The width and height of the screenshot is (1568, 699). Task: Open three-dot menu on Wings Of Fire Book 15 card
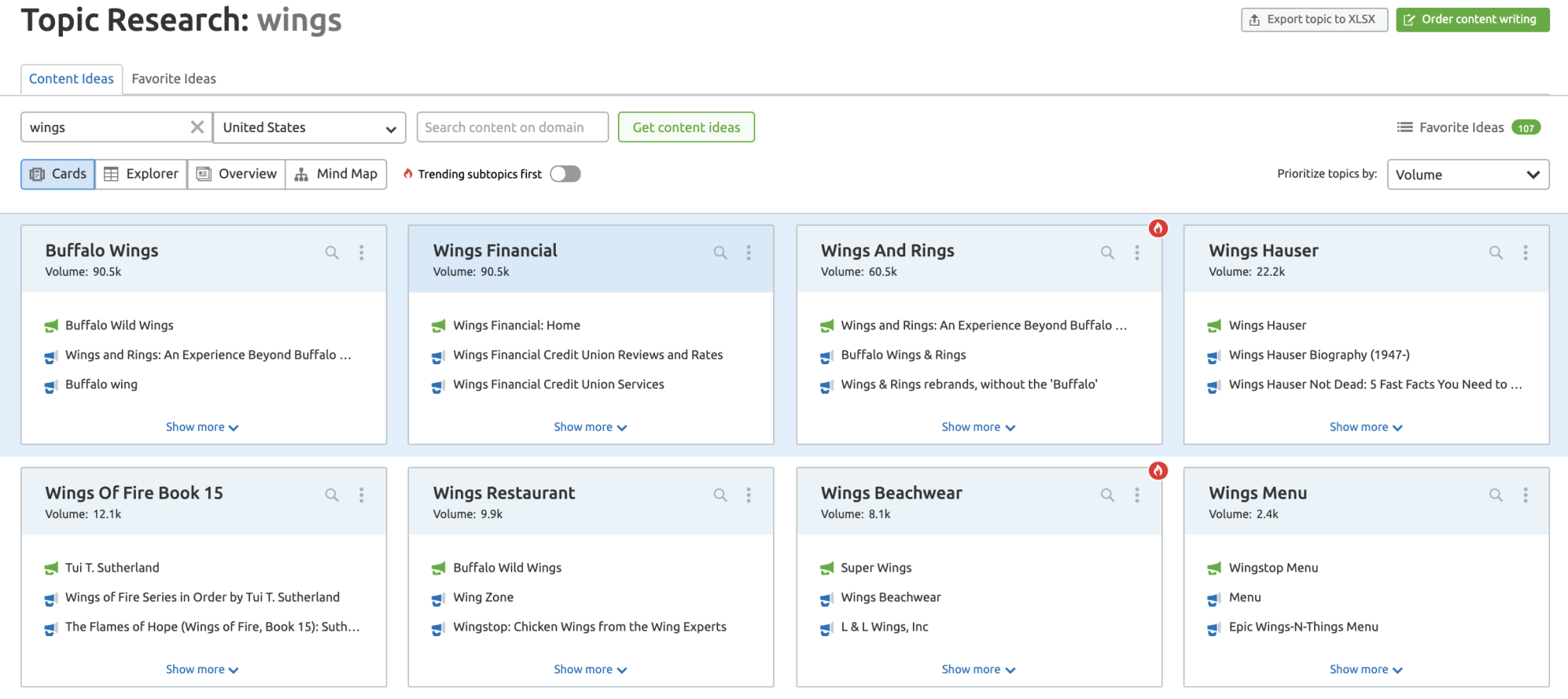(x=361, y=495)
